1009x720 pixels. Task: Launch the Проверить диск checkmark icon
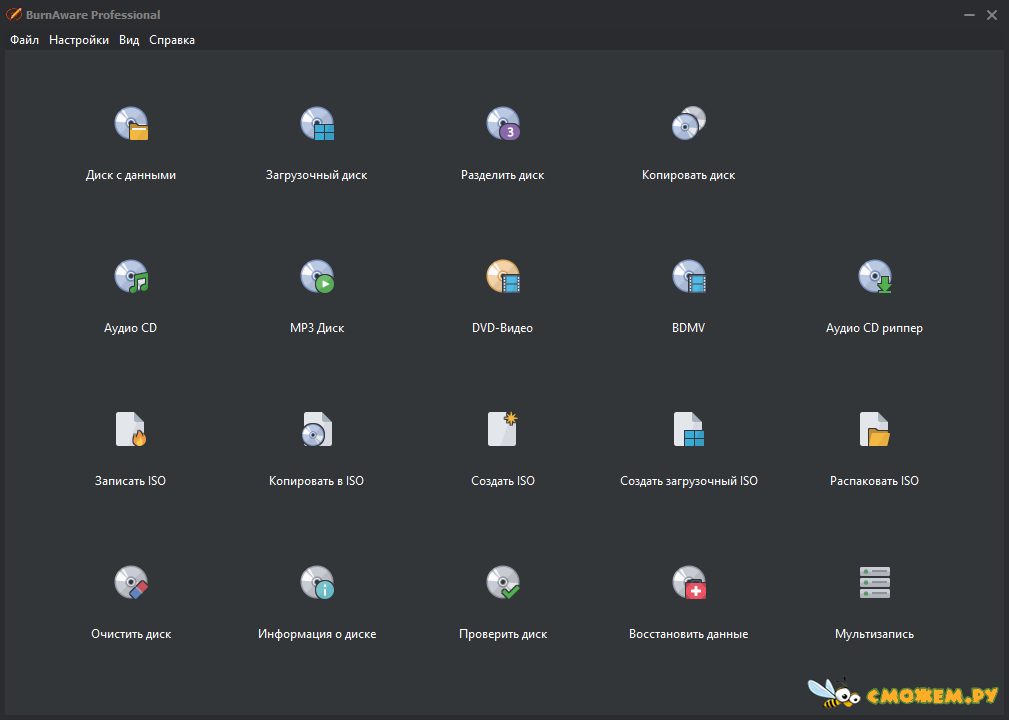click(503, 582)
